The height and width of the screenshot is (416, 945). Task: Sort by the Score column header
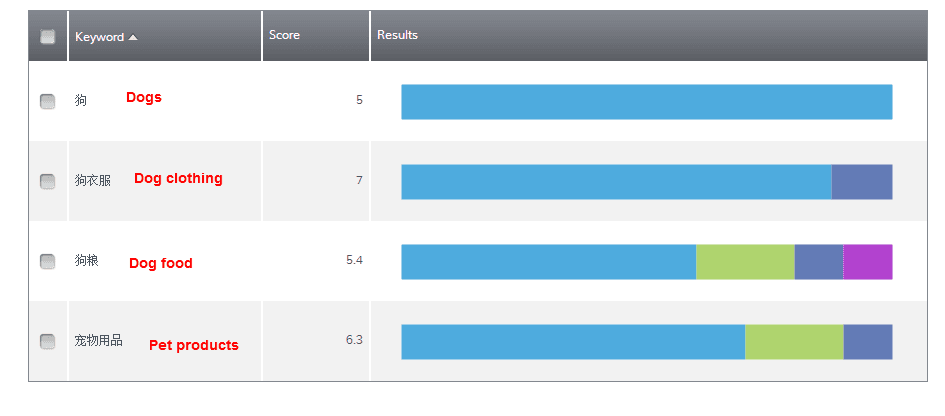pyautogui.click(x=284, y=35)
